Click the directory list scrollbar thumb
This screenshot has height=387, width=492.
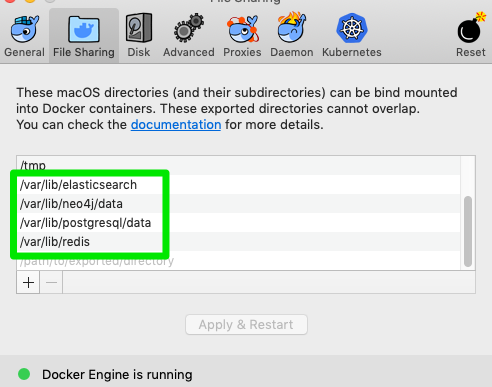468,231
